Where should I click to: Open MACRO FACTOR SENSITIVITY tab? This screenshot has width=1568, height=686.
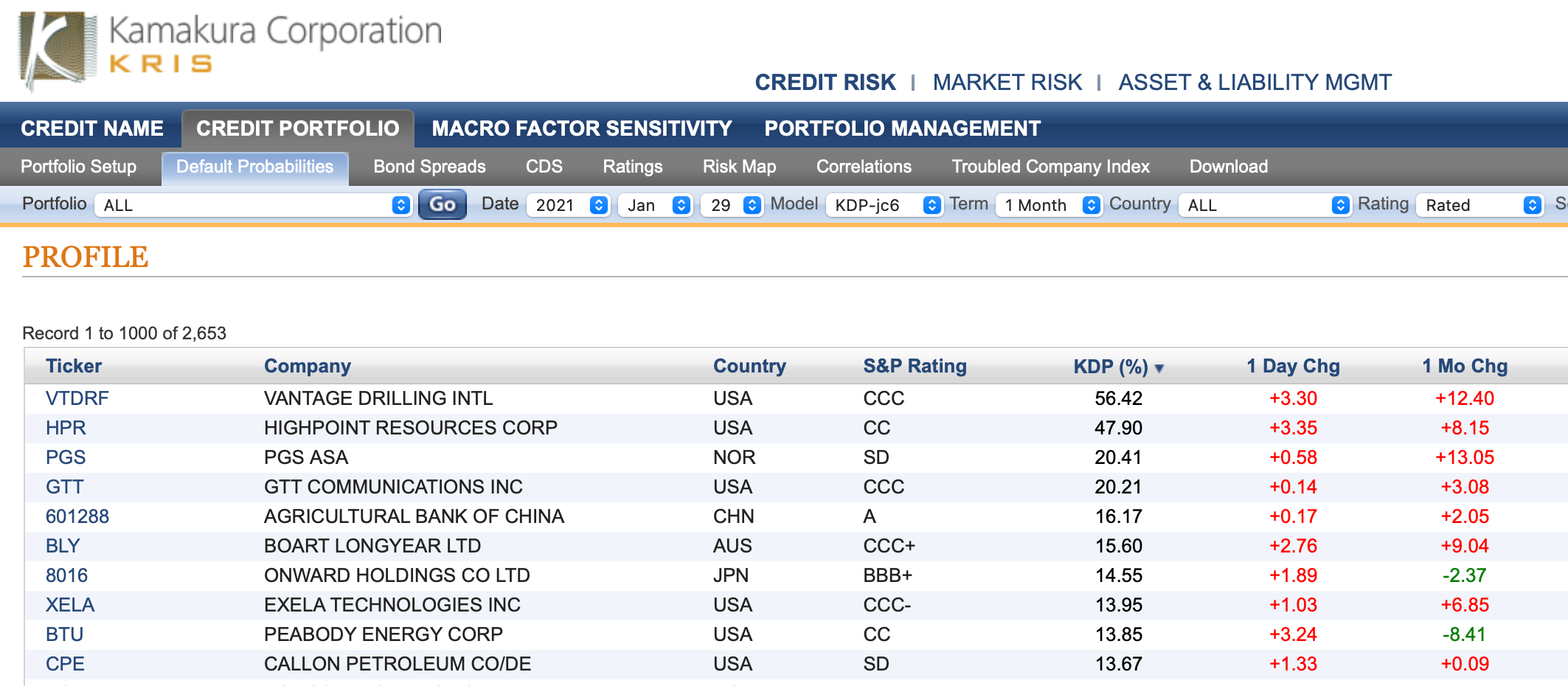click(582, 128)
